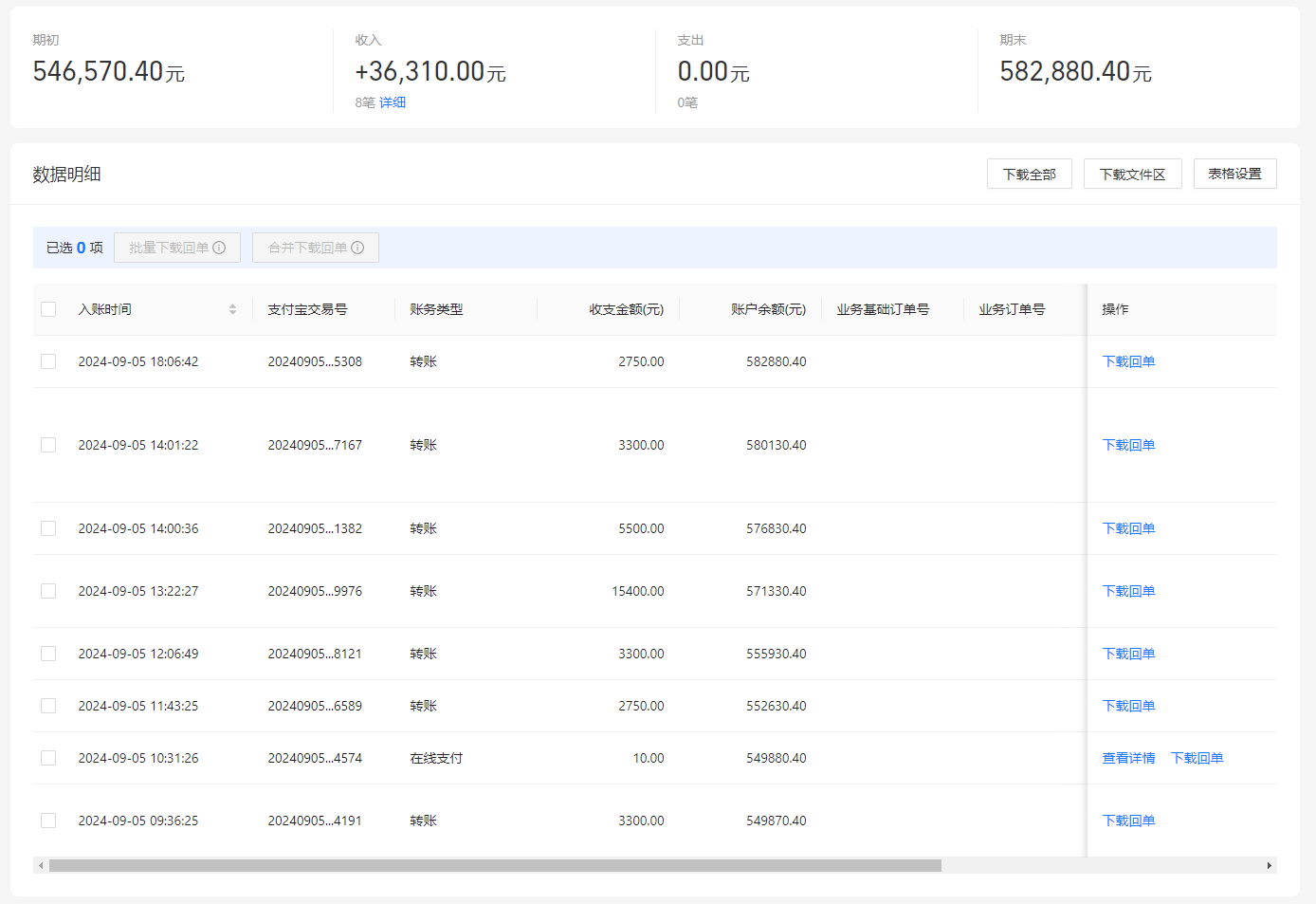The height and width of the screenshot is (904, 1316).
Task: Click the 收入 amount +36,310.00元
Action: tap(430, 71)
